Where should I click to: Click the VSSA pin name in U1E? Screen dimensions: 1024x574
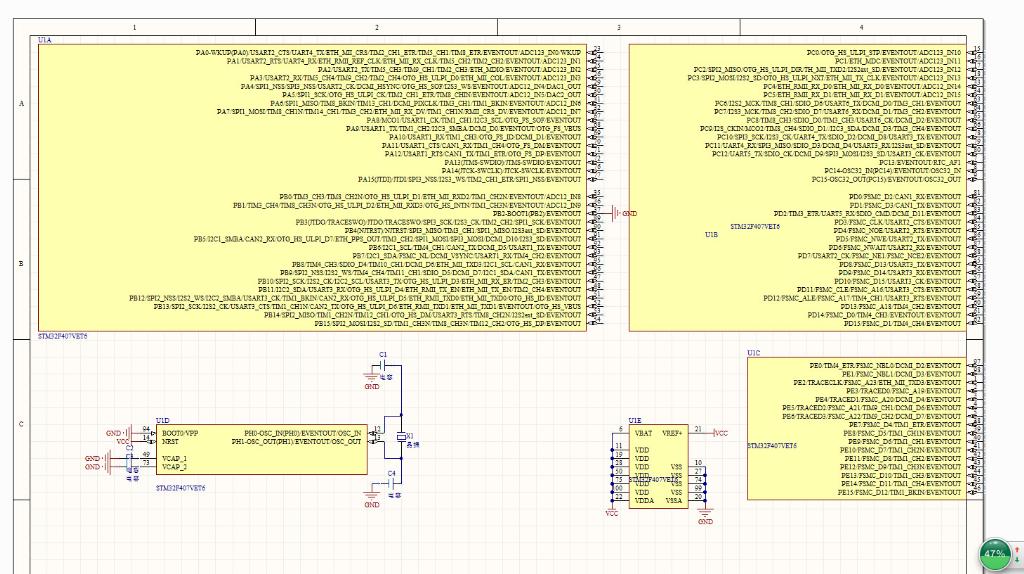(674, 501)
